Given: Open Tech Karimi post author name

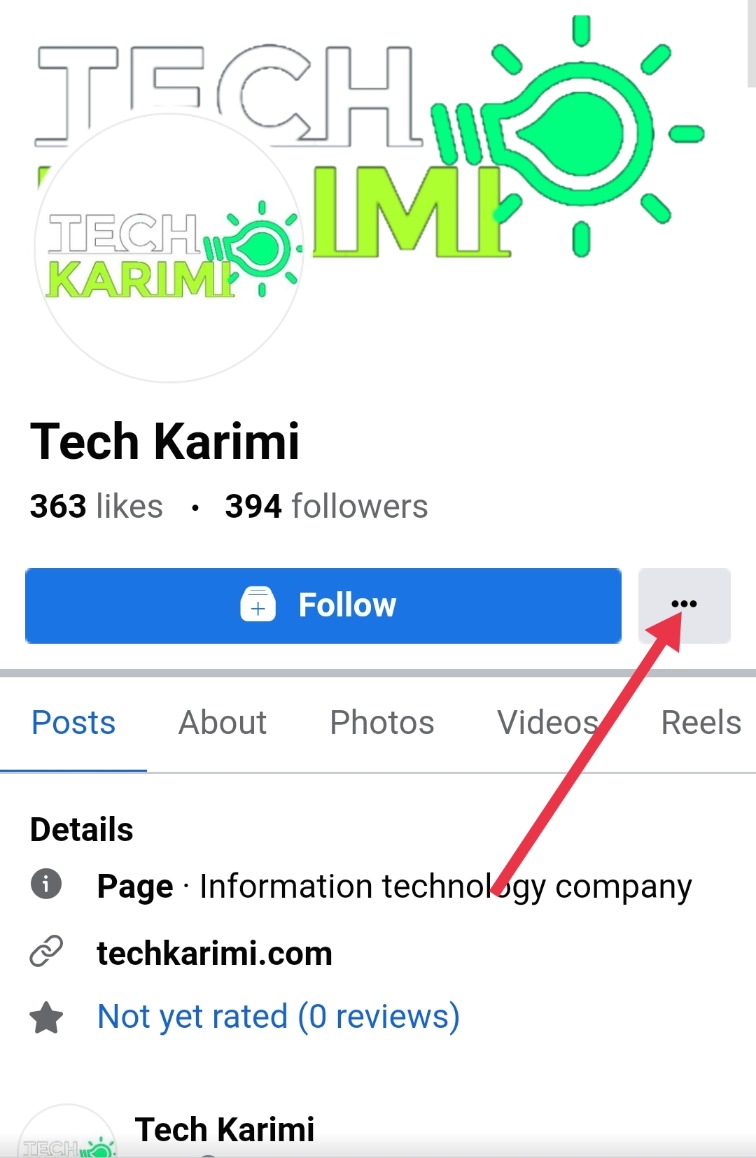Looking at the screenshot, I should click(x=224, y=1130).
